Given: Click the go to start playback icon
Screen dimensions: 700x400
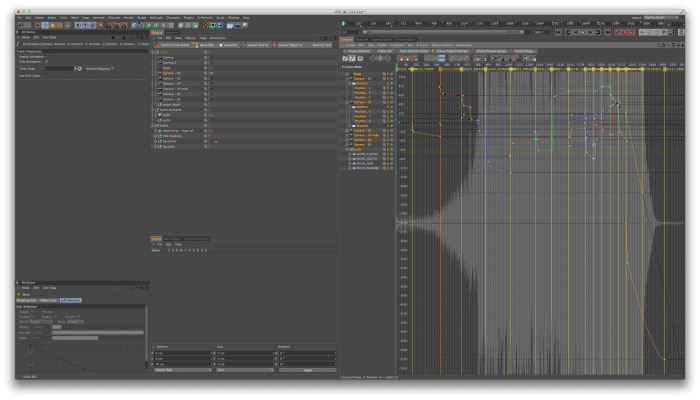Looking at the screenshot, I should pos(558,32).
